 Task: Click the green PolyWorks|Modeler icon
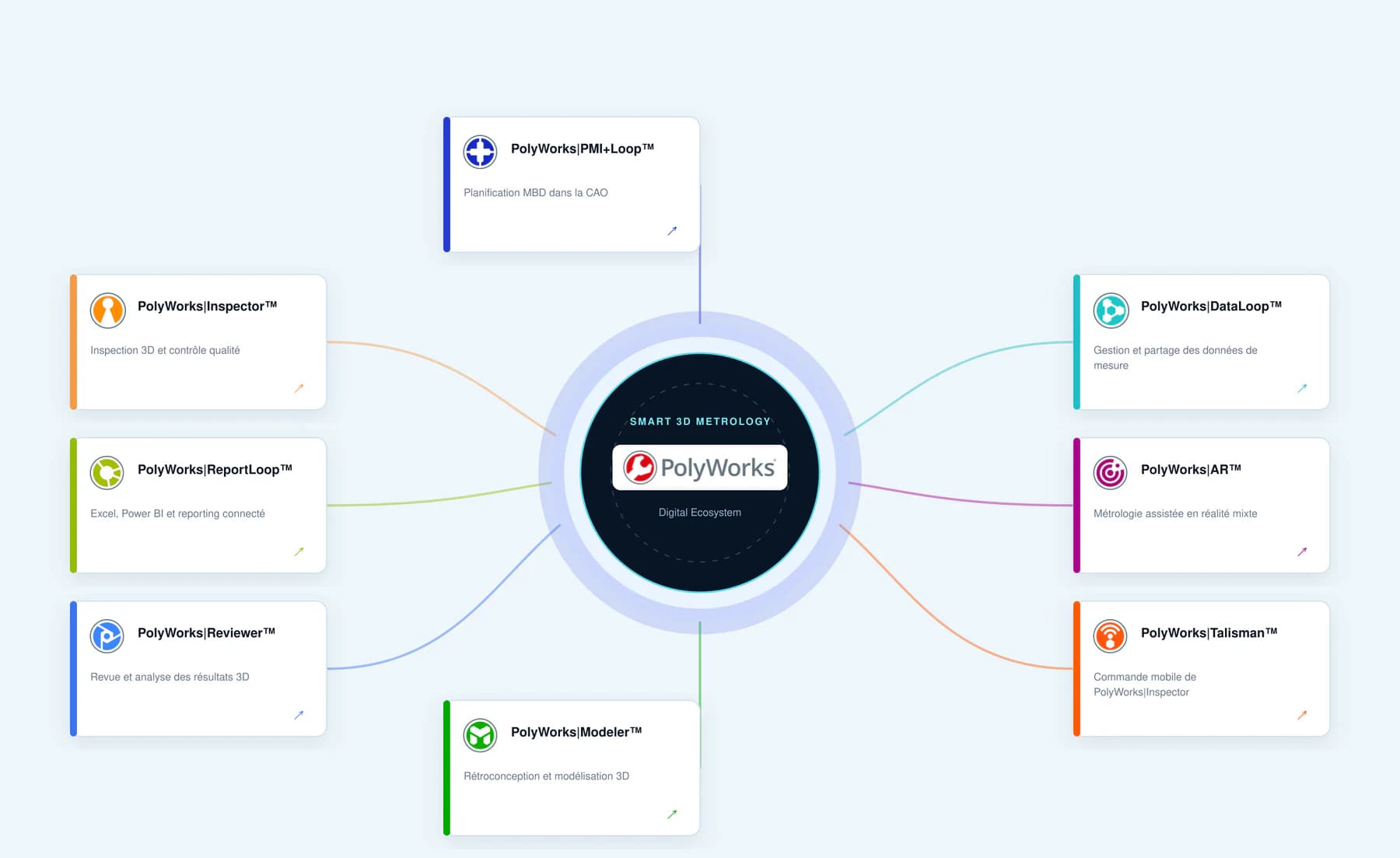[x=480, y=735]
